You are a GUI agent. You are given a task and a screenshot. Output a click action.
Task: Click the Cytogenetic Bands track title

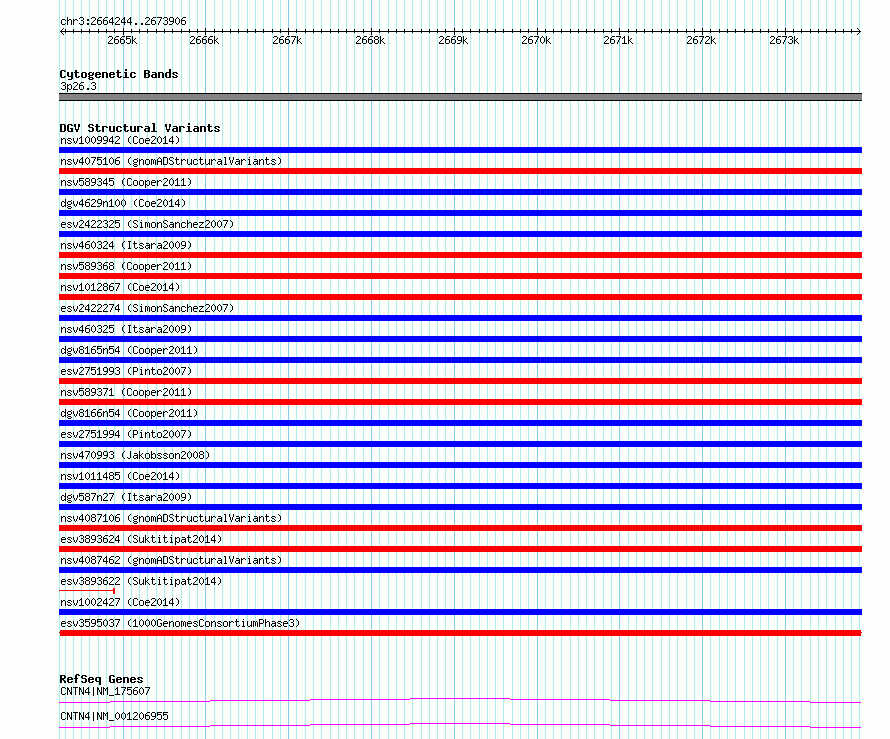click(x=119, y=74)
